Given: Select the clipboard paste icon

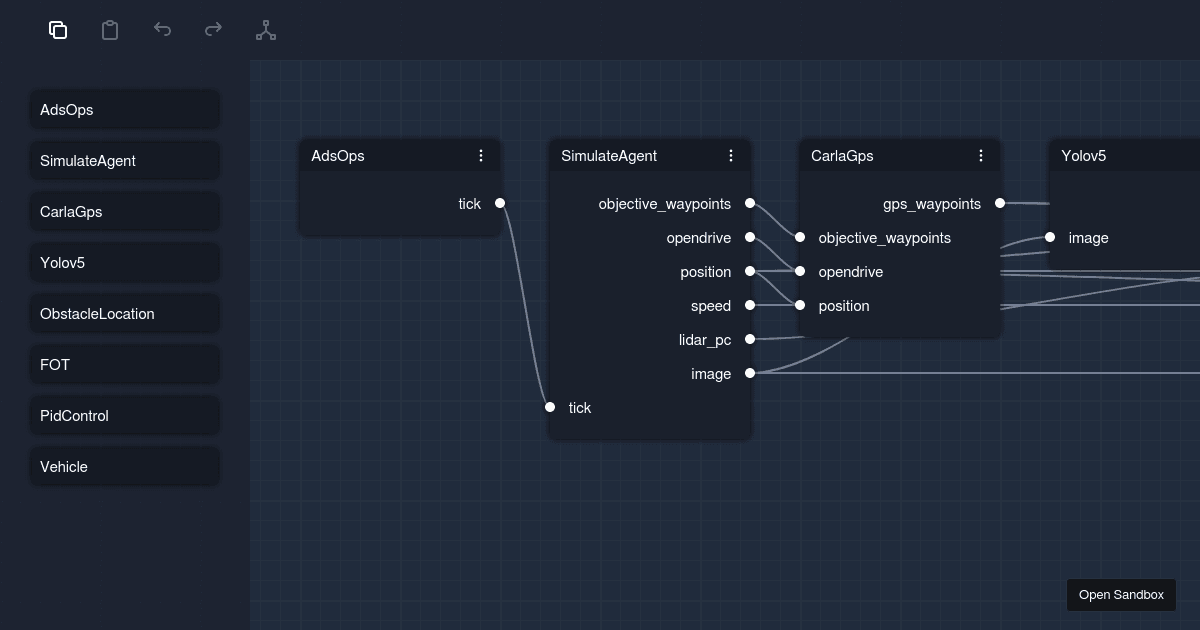Looking at the screenshot, I should [110, 30].
